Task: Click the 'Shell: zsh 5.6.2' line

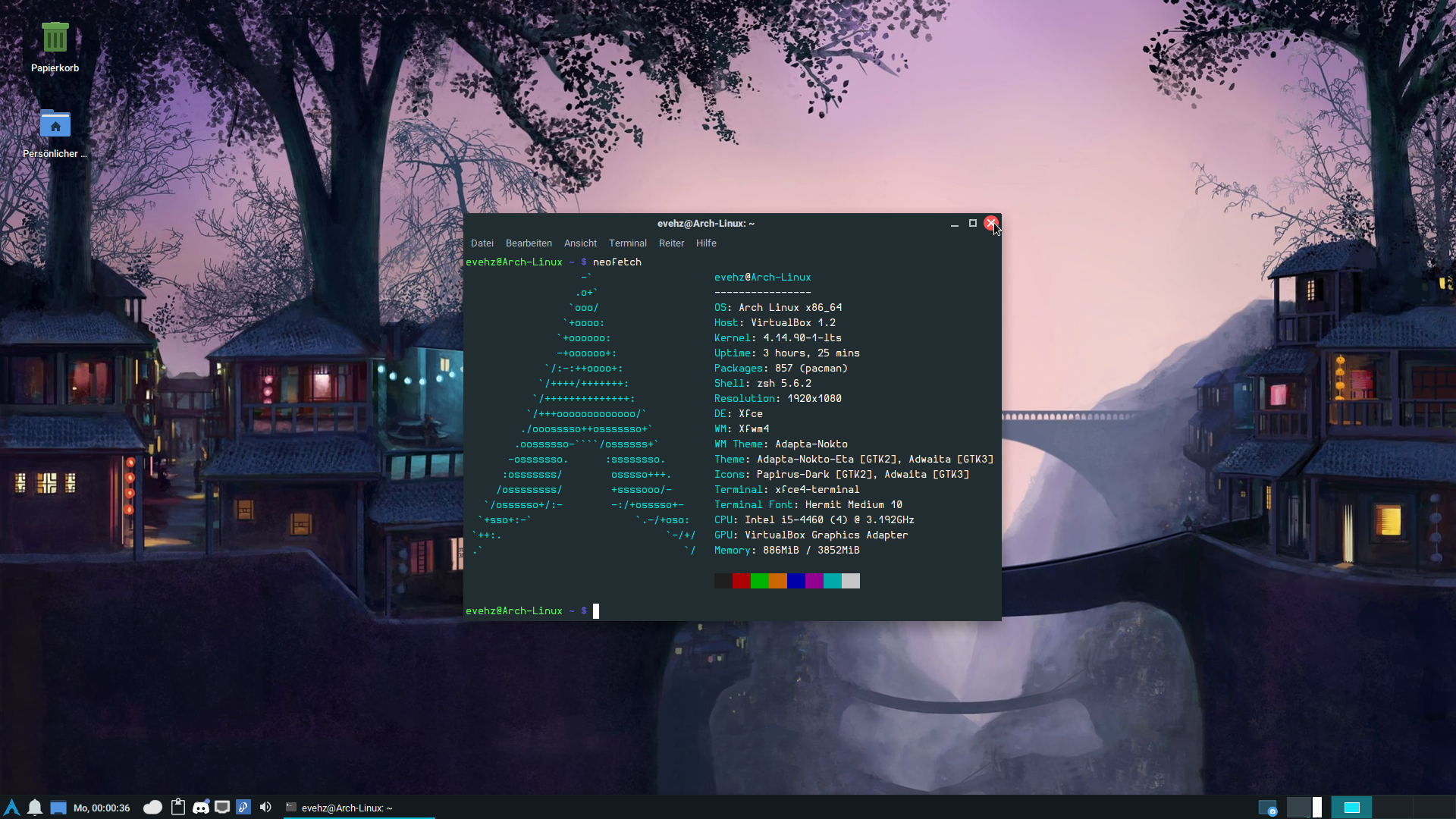Action: (763, 384)
